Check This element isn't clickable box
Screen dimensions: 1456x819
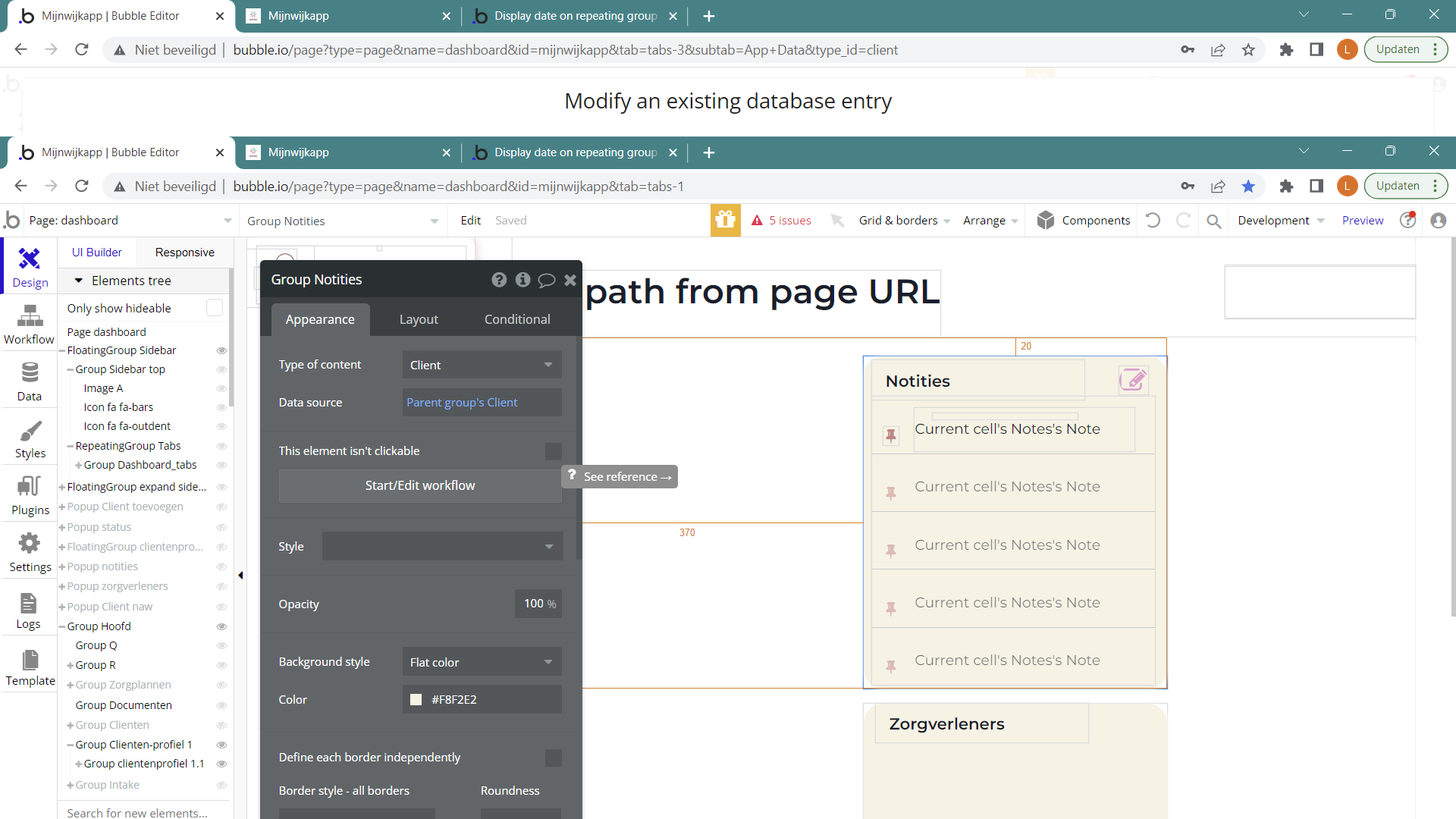pyautogui.click(x=554, y=451)
